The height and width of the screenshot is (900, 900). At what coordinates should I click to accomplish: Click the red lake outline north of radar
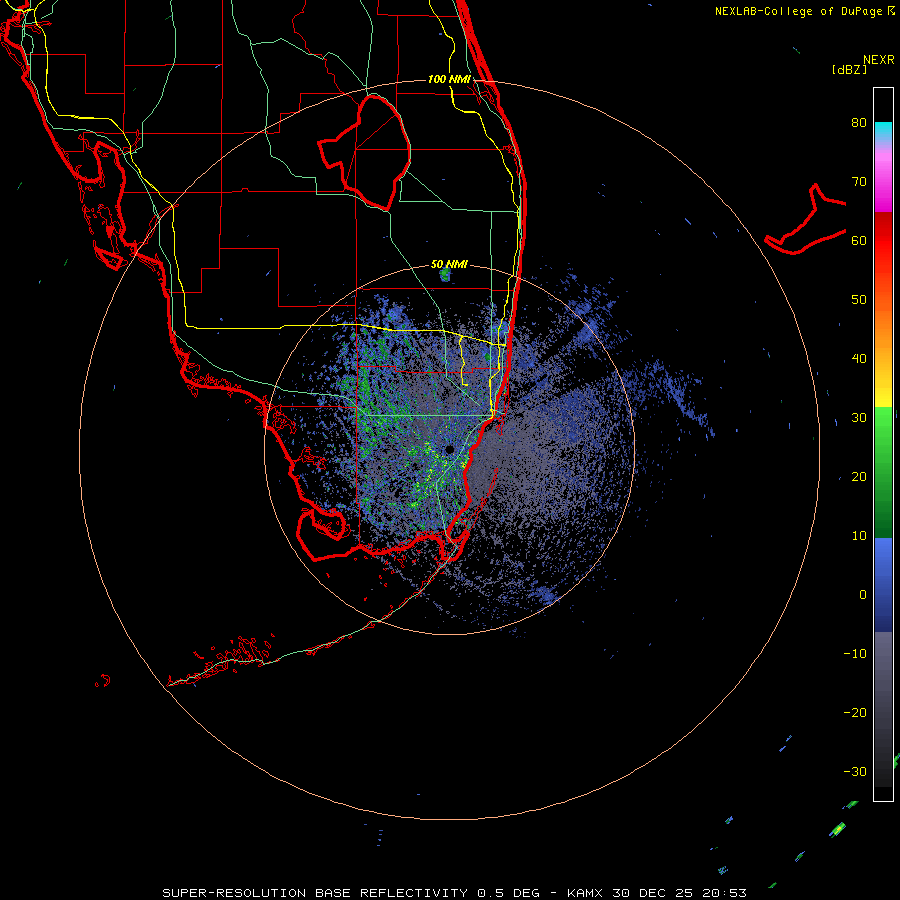pos(364,152)
